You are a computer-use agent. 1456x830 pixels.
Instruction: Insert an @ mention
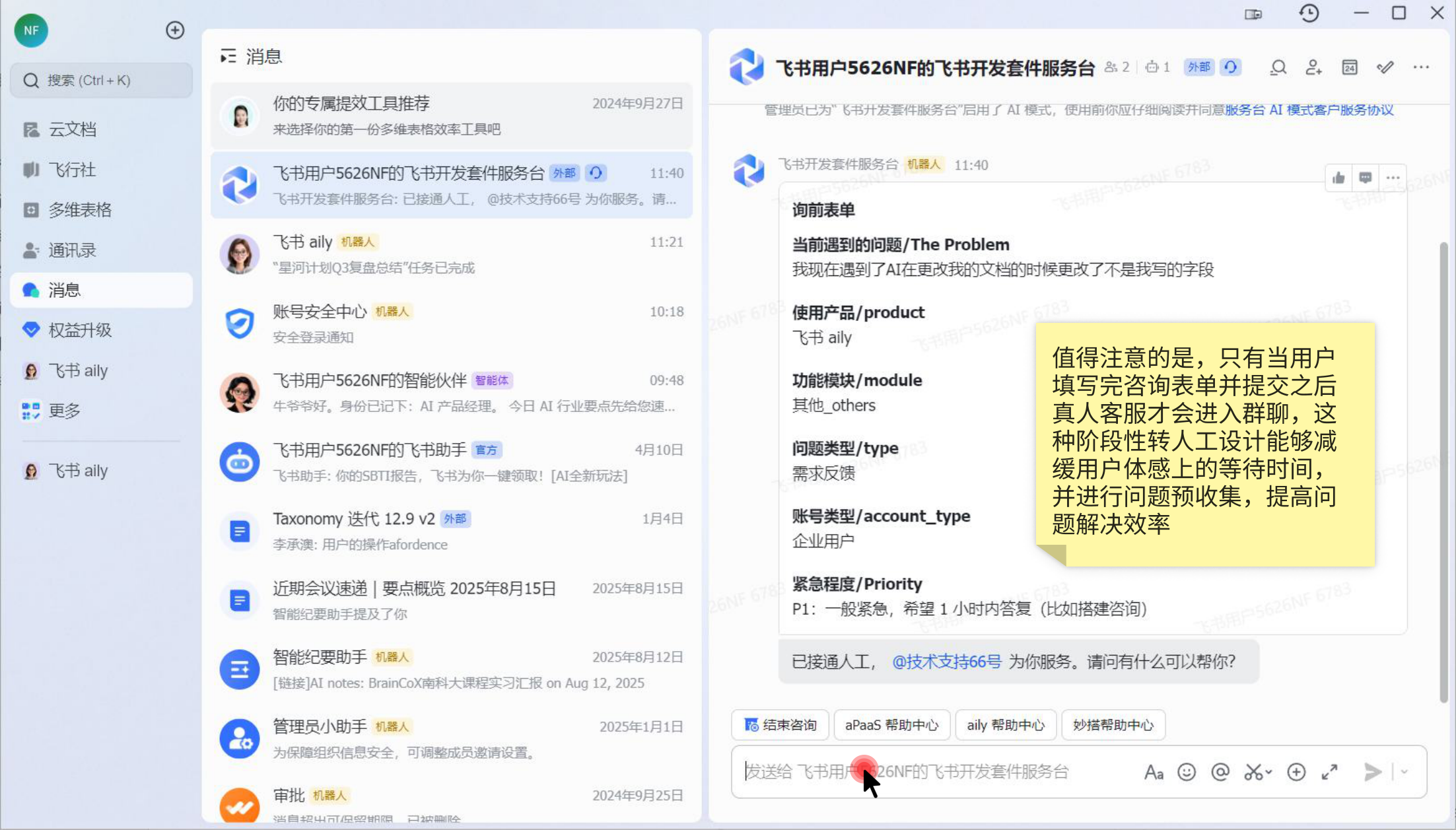(x=1220, y=772)
